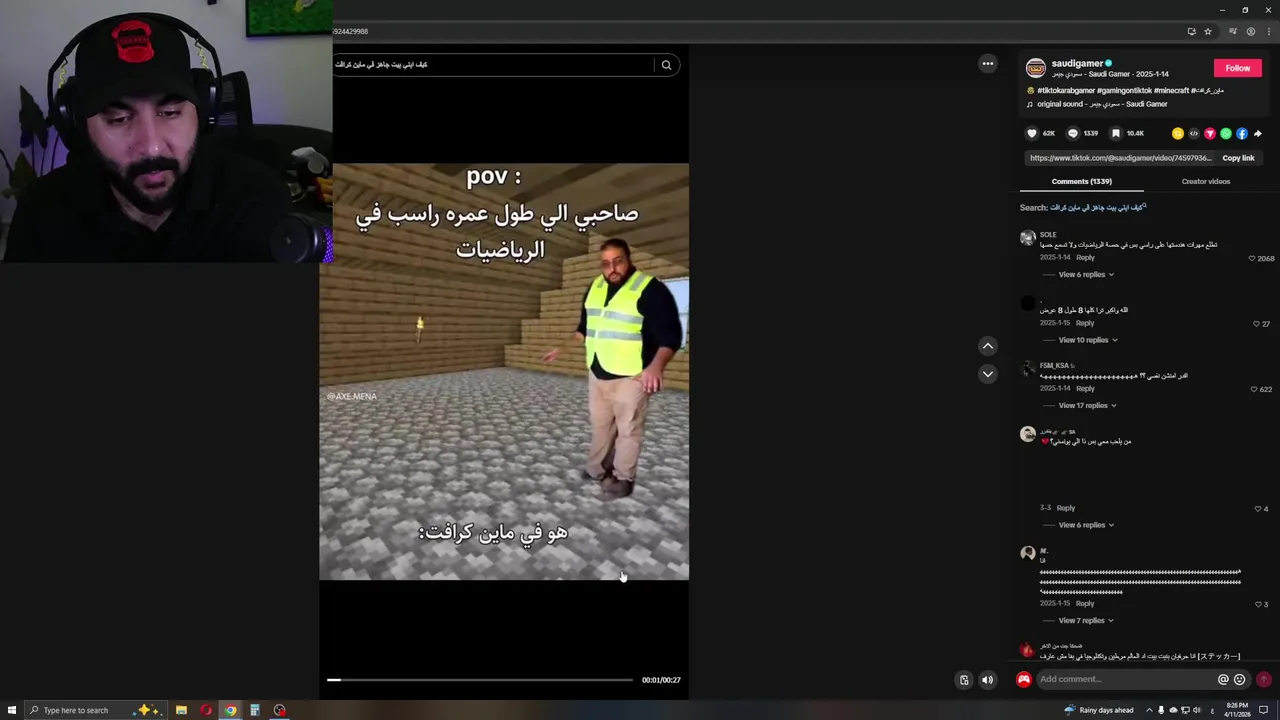Seek on the video progress bar
Screen dimensions: 1280x720
[480, 680]
